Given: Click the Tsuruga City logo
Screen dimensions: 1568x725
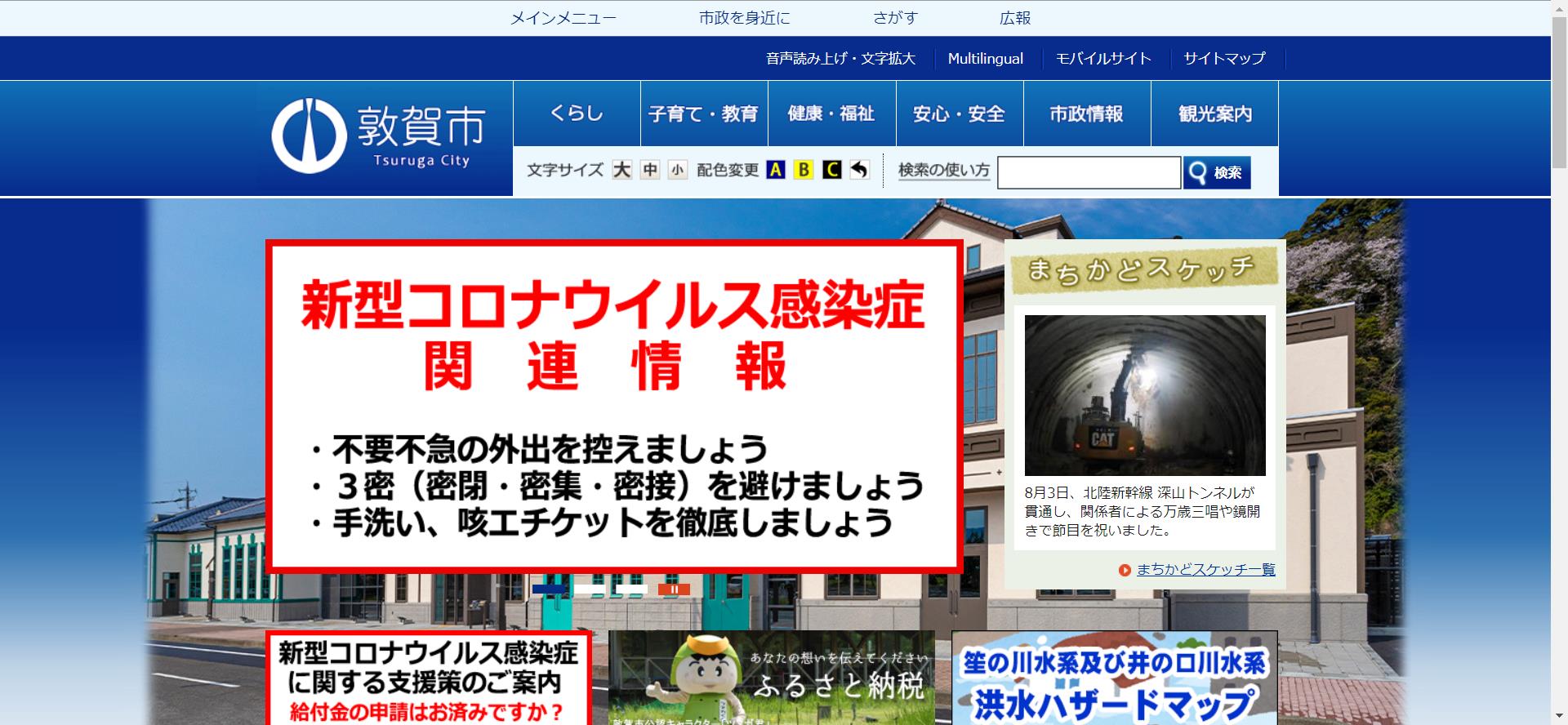Looking at the screenshot, I should click(379, 136).
